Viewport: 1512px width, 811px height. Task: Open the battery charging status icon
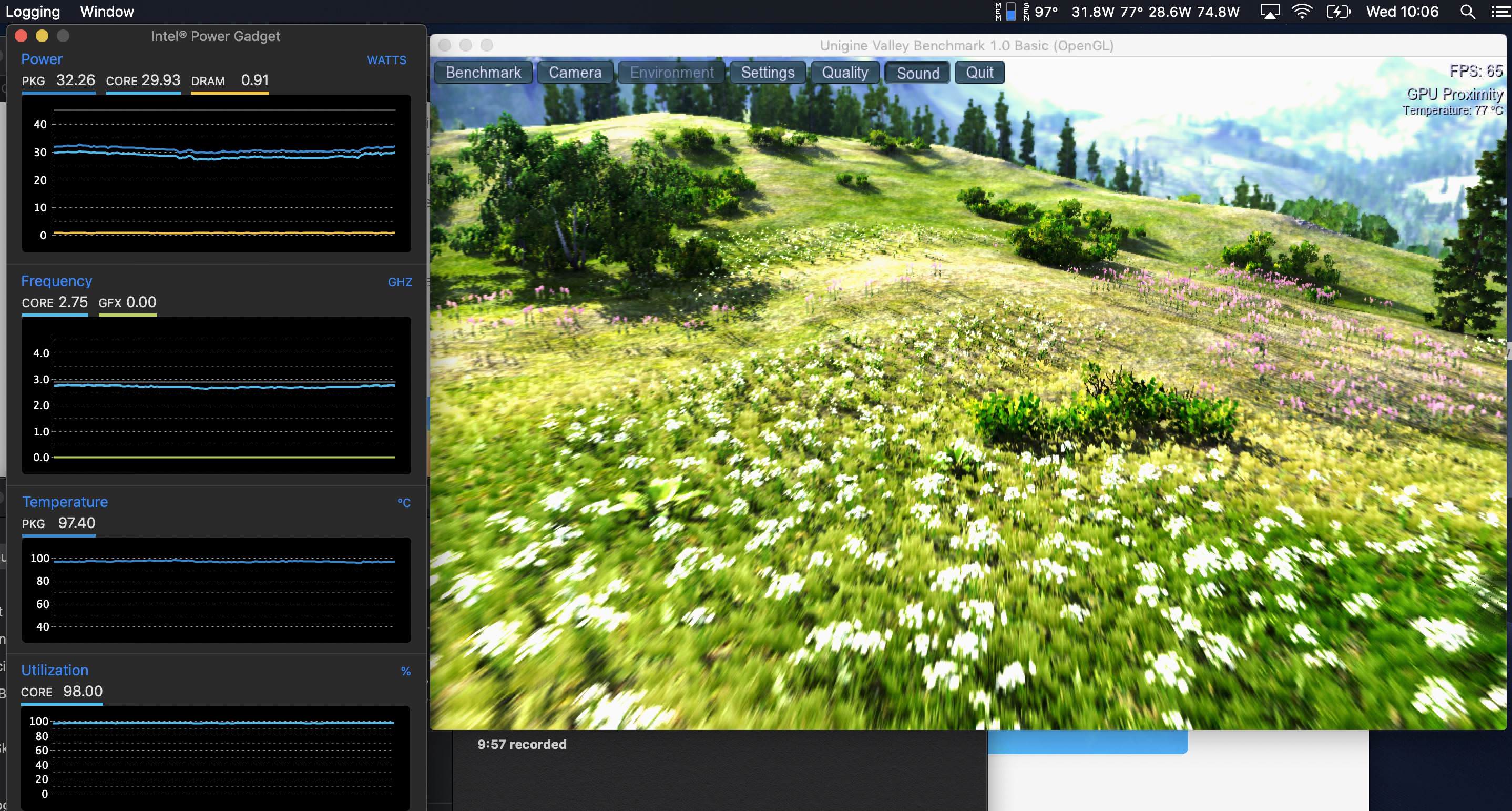(x=1339, y=12)
